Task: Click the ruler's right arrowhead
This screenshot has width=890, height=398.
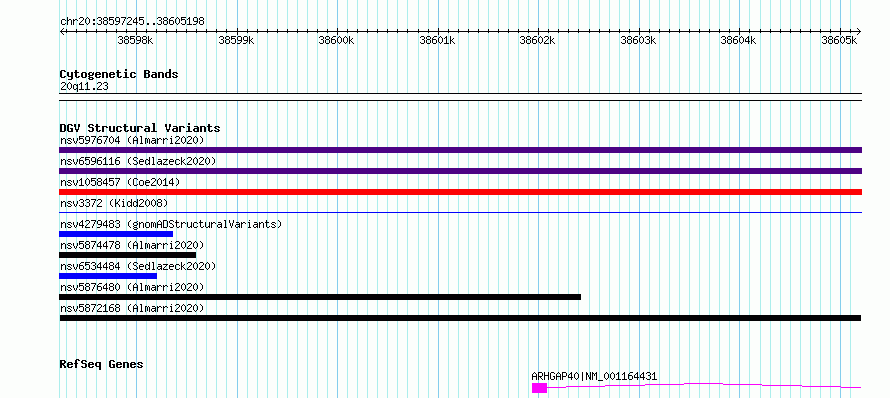Action: click(859, 32)
